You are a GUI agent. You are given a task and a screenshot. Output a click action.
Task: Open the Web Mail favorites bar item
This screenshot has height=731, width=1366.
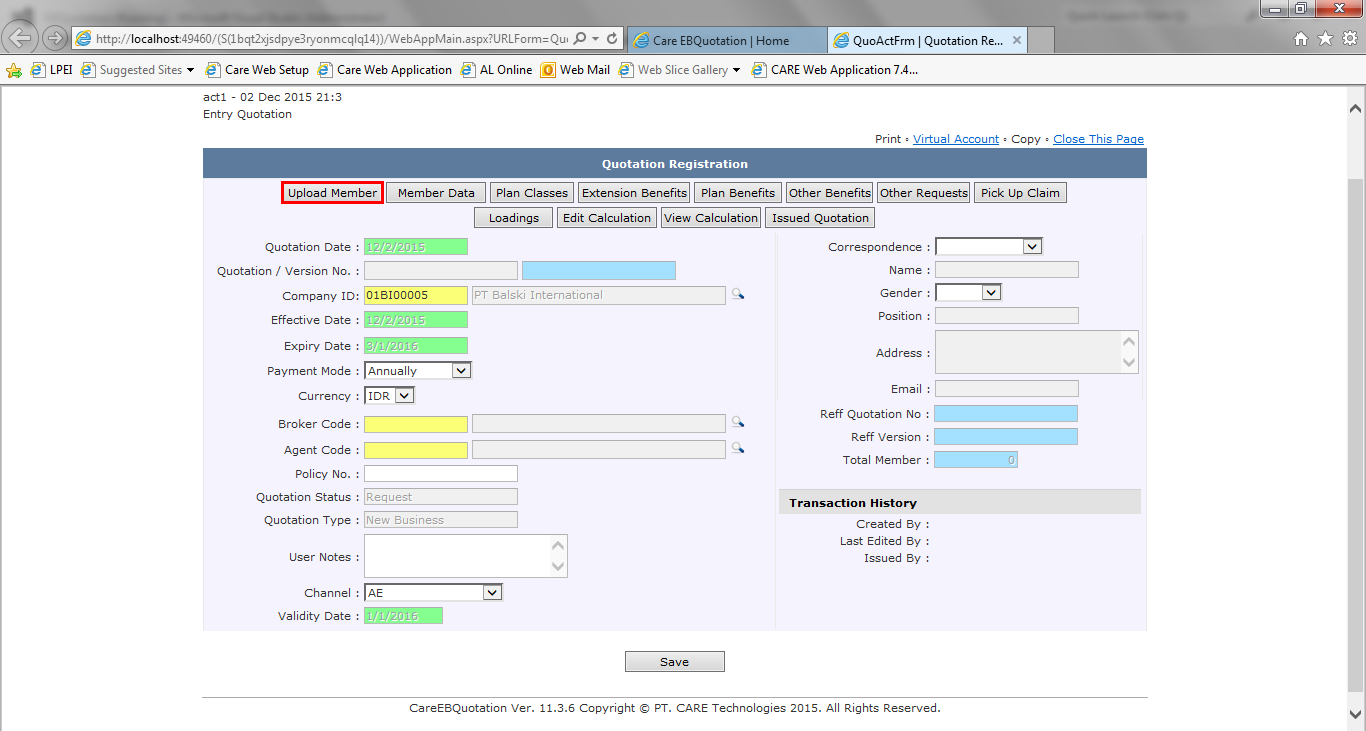[575, 70]
